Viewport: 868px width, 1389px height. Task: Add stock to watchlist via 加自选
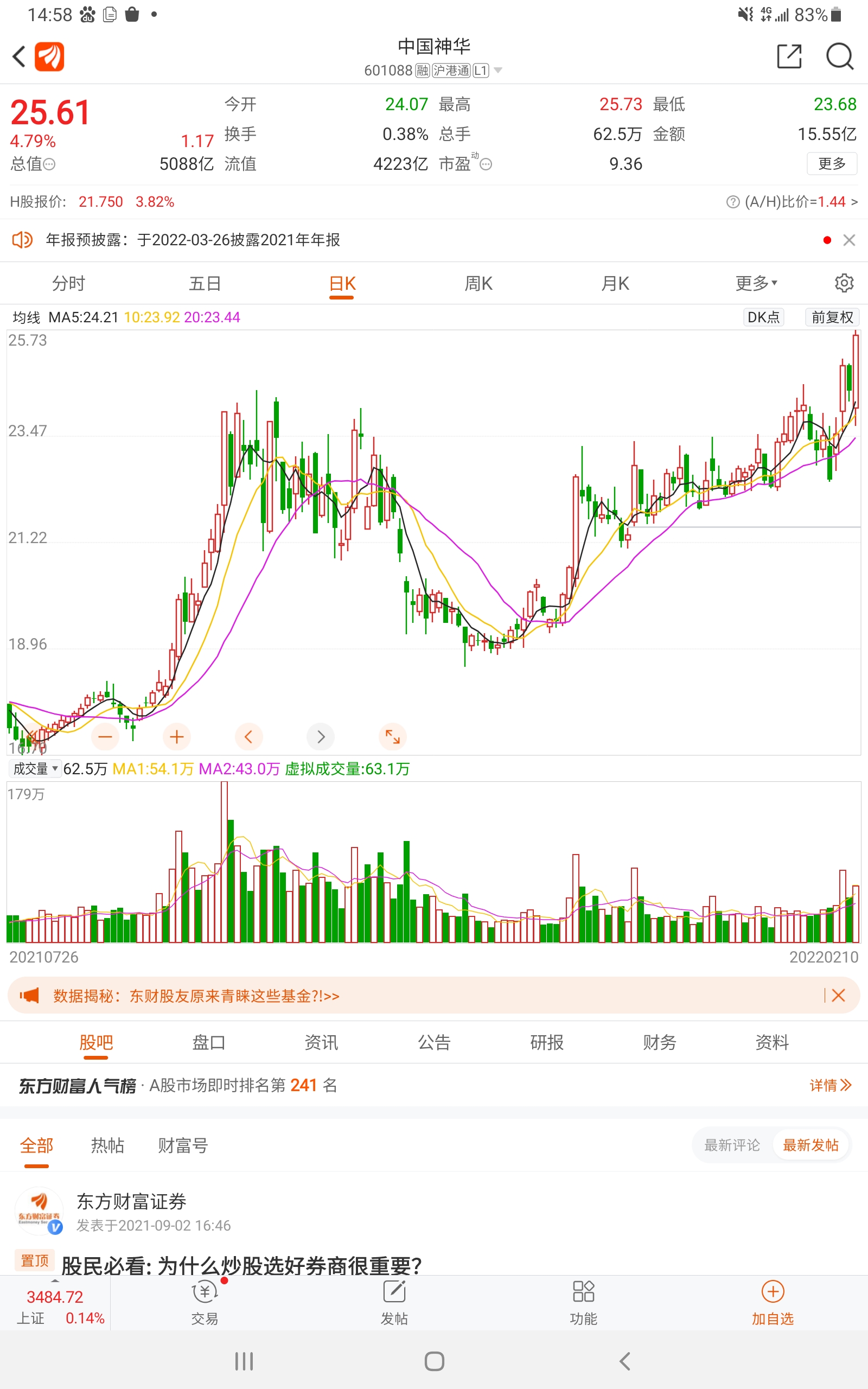(773, 1304)
